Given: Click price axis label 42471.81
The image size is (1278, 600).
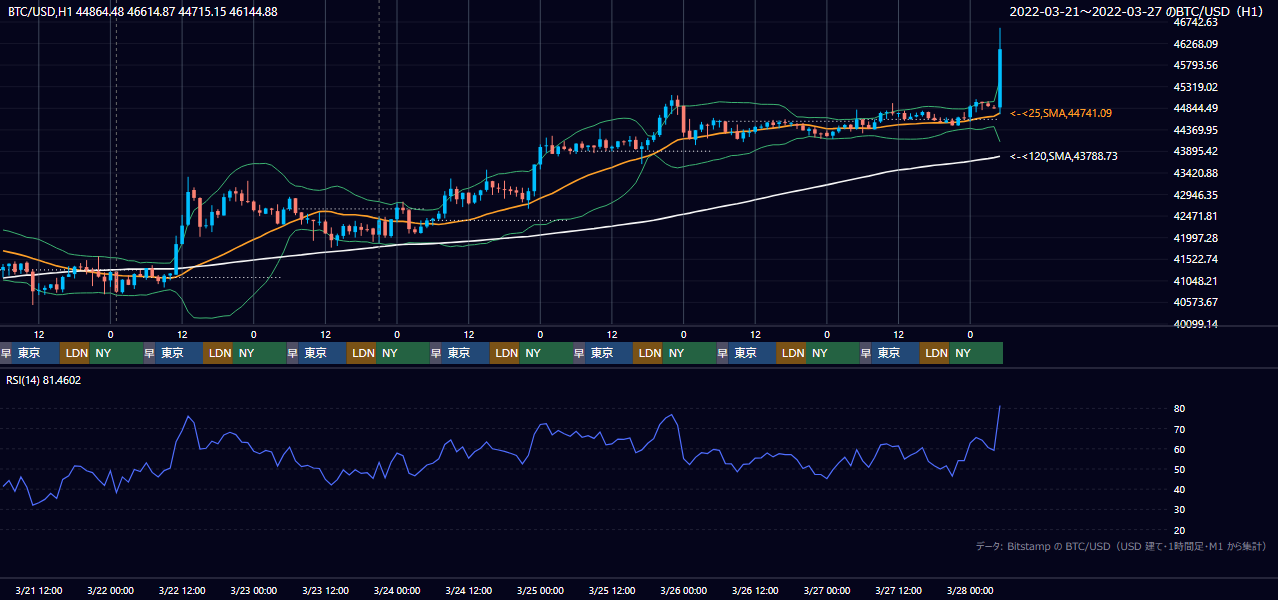Looking at the screenshot, I should coord(1195,216).
